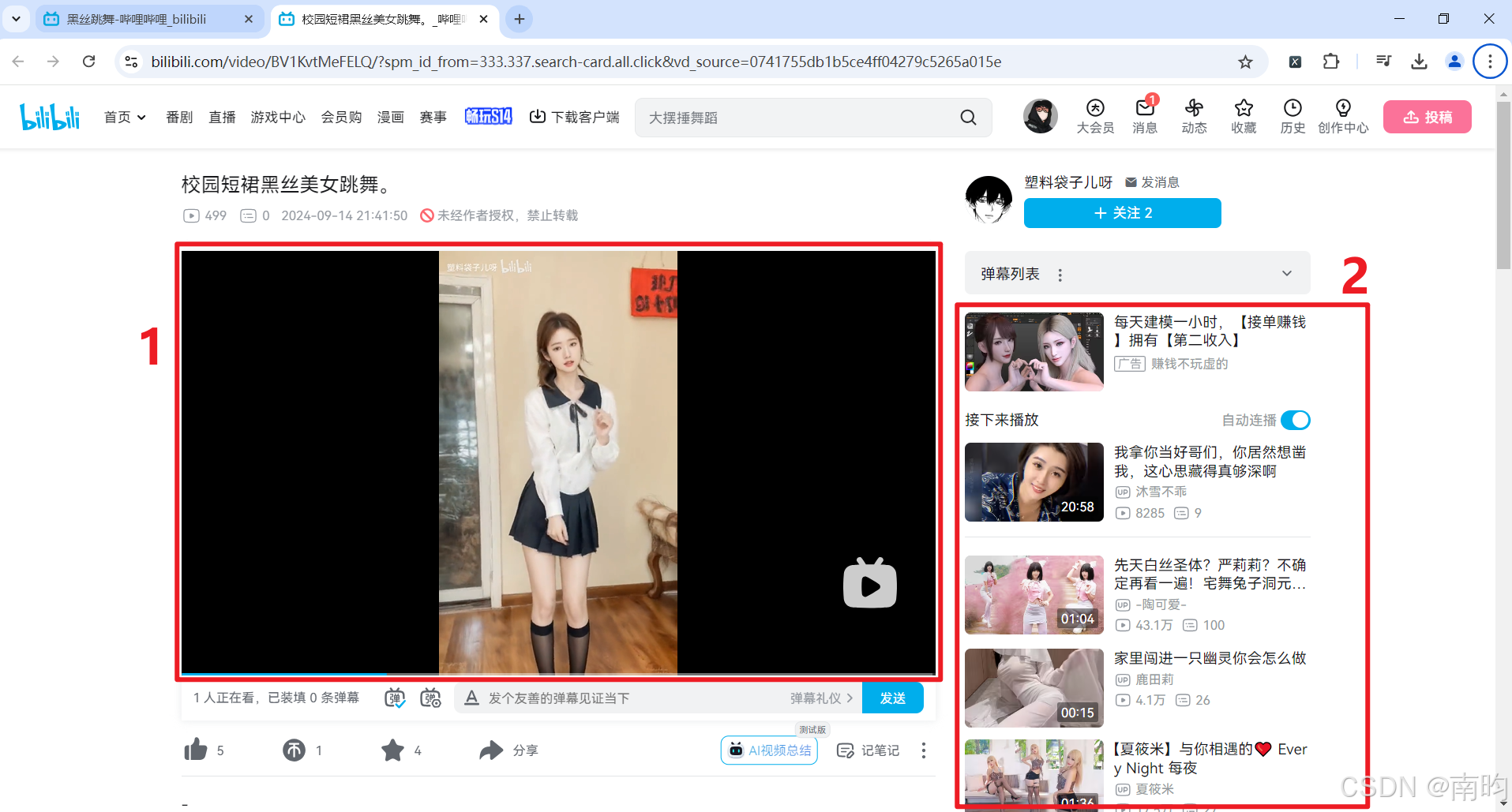1512x812 pixels.
Task: Click the play button on video
Action: click(x=869, y=584)
